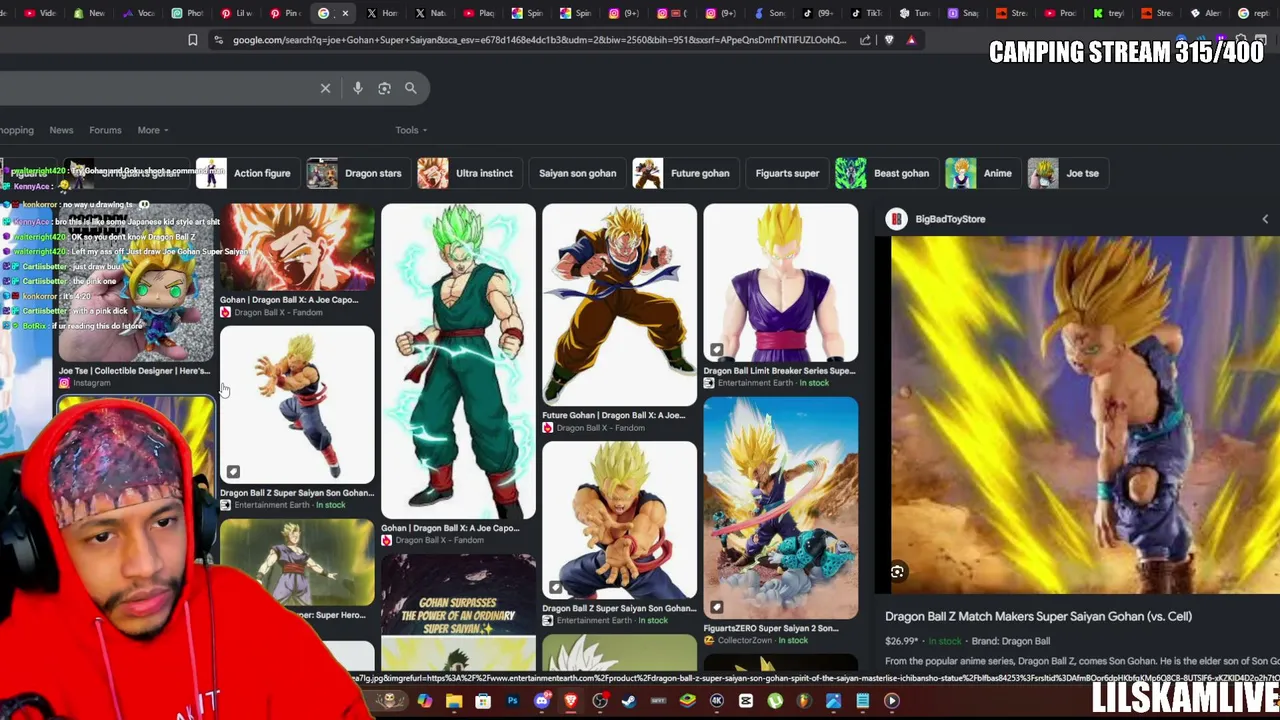Launch CapCut from the taskbar
This screenshot has height=720, width=1280.
(x=746, y=701)
